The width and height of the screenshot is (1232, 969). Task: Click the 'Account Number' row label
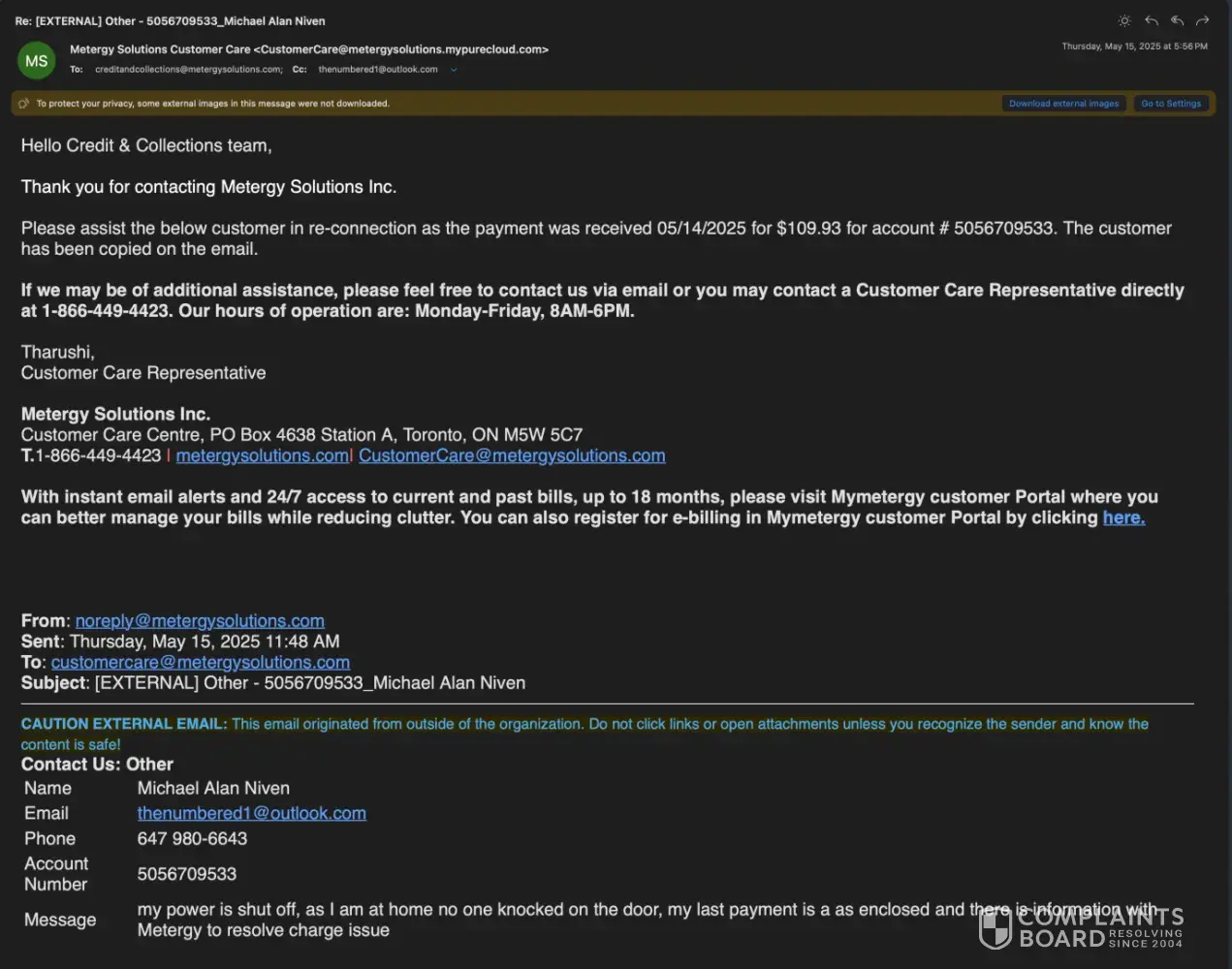(x=56, y=874)
